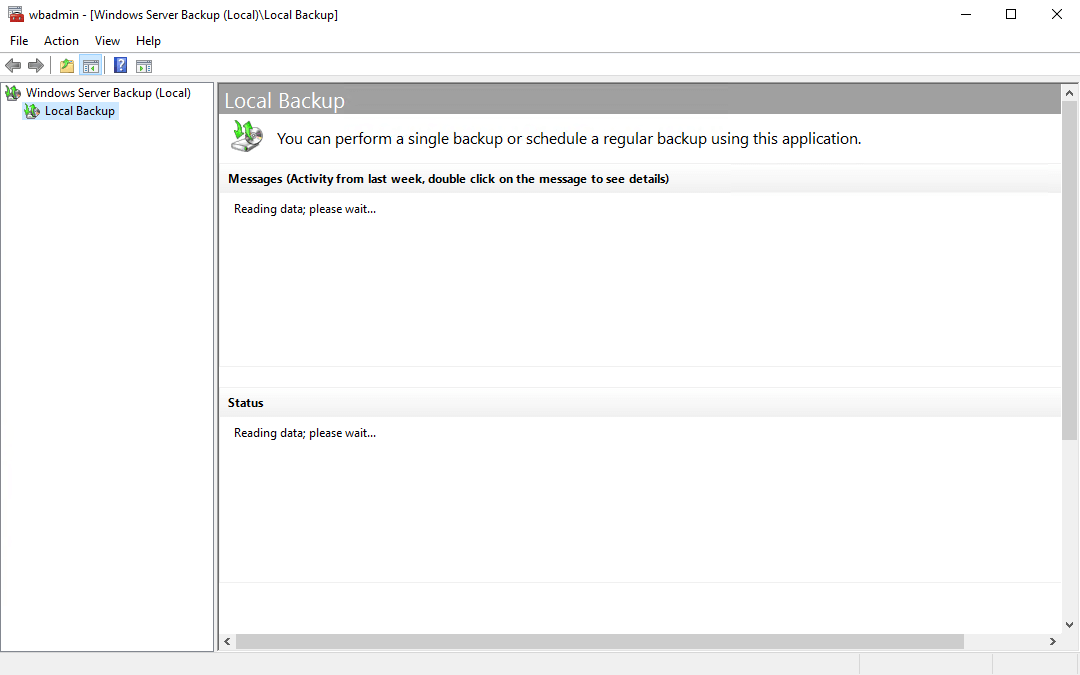Click the vertical scrollbar down arrow

1069,625
